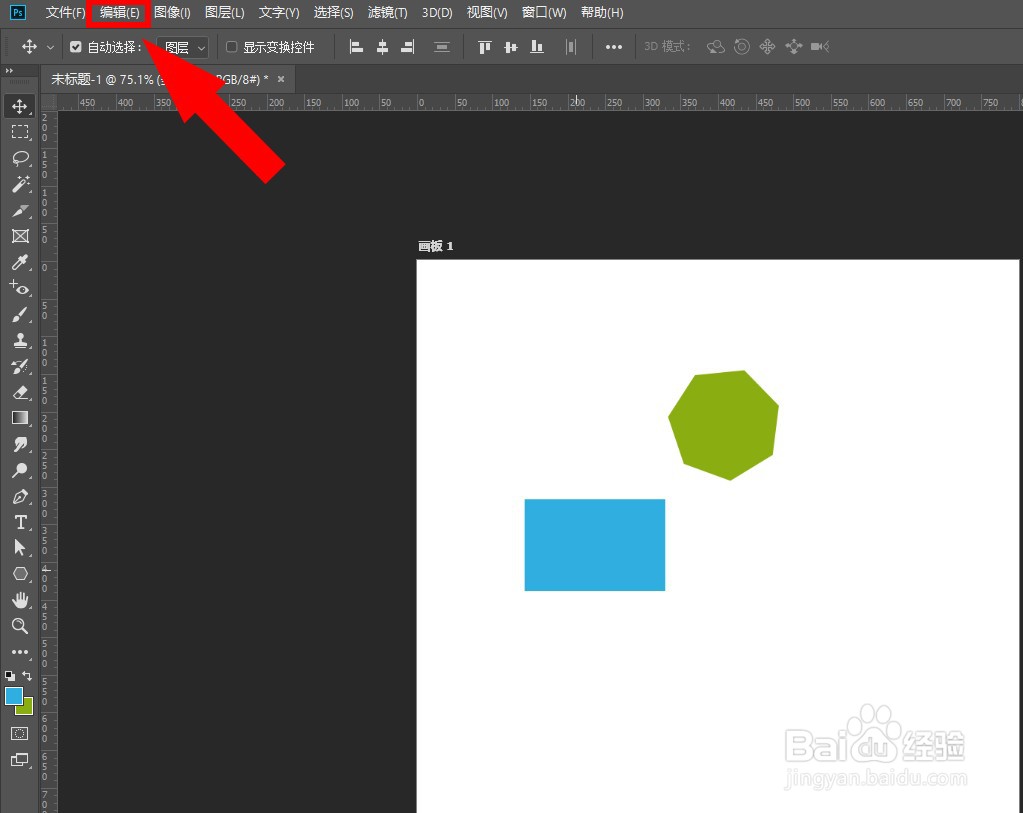This screenshot has width=1023, height=813.
Task: Open the 帮助(H) menu
Action: pos(602,12)
